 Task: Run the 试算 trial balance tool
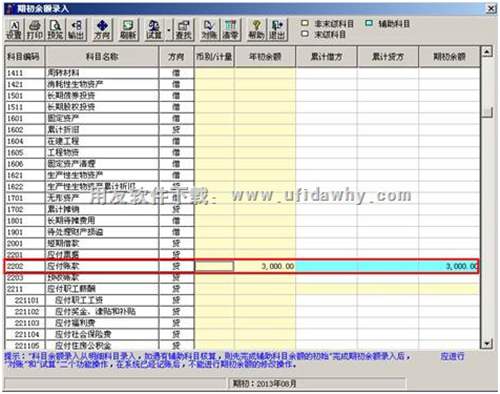point(154,30)
